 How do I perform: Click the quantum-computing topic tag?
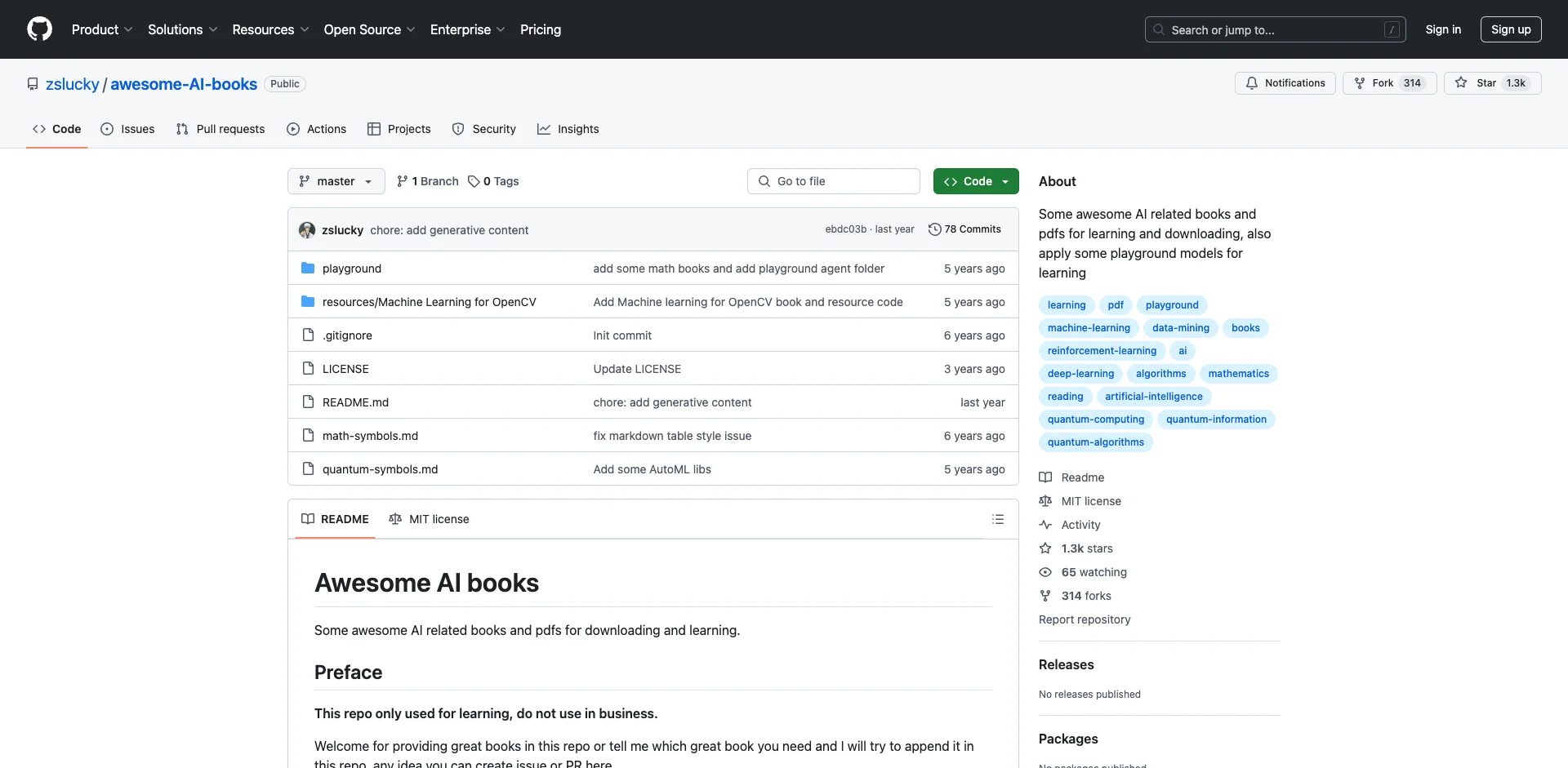click(x=1096, y=420)
